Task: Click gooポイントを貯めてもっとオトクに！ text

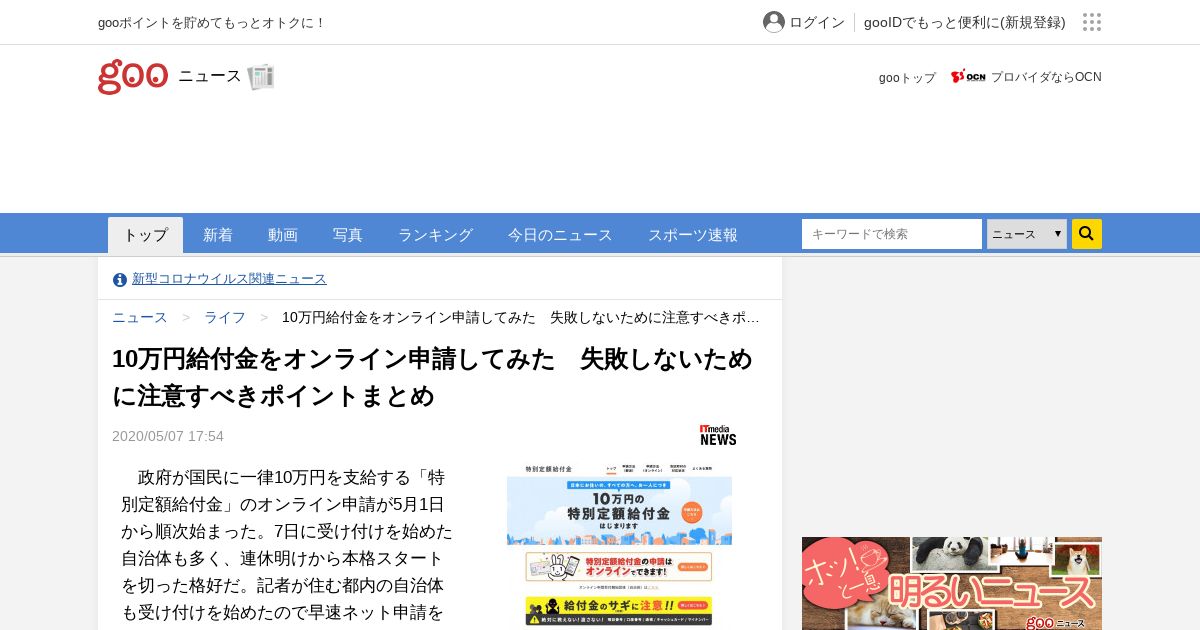Action: point(212,22)
